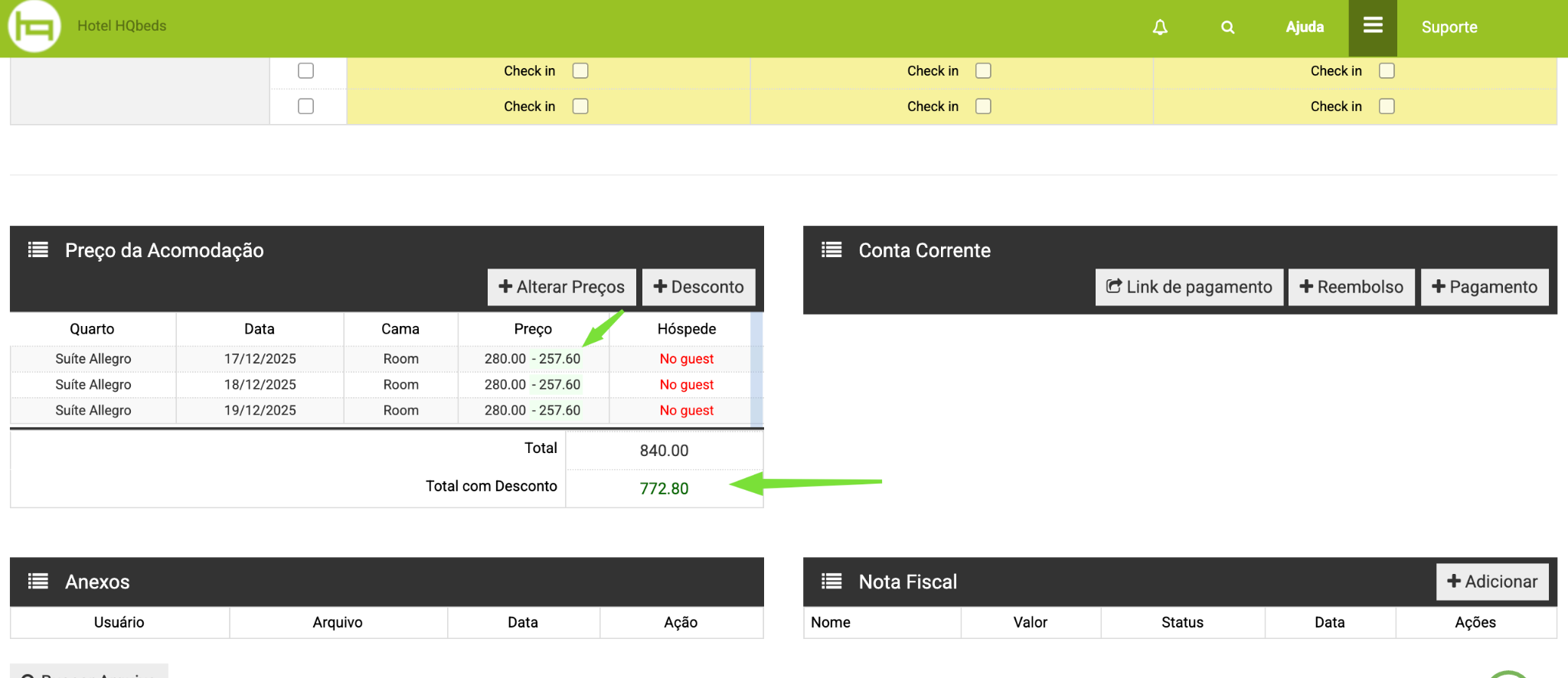Viewport: 1568px width, 678px height.
Task: Generate a Link de pagamento
Action: [1189, 287]
